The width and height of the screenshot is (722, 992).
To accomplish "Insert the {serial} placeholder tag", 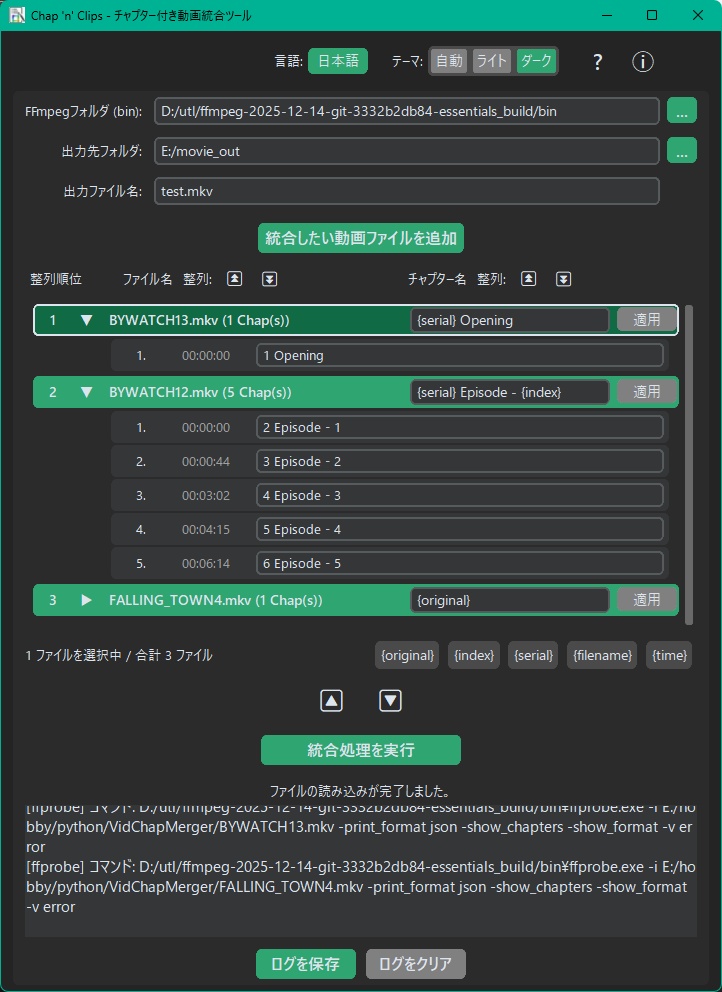I will click(x=534, y=655).
